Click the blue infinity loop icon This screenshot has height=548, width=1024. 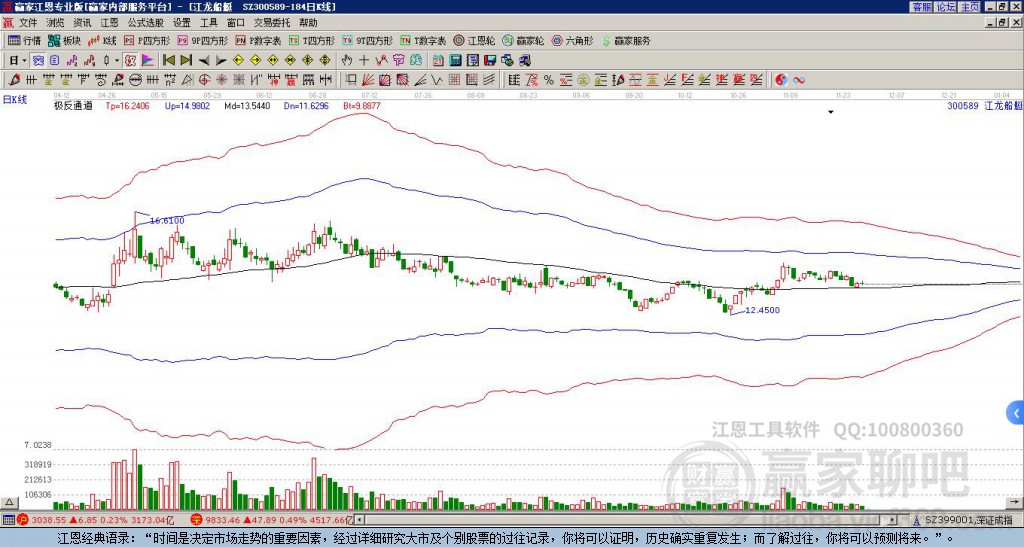[x=798, y=80]
